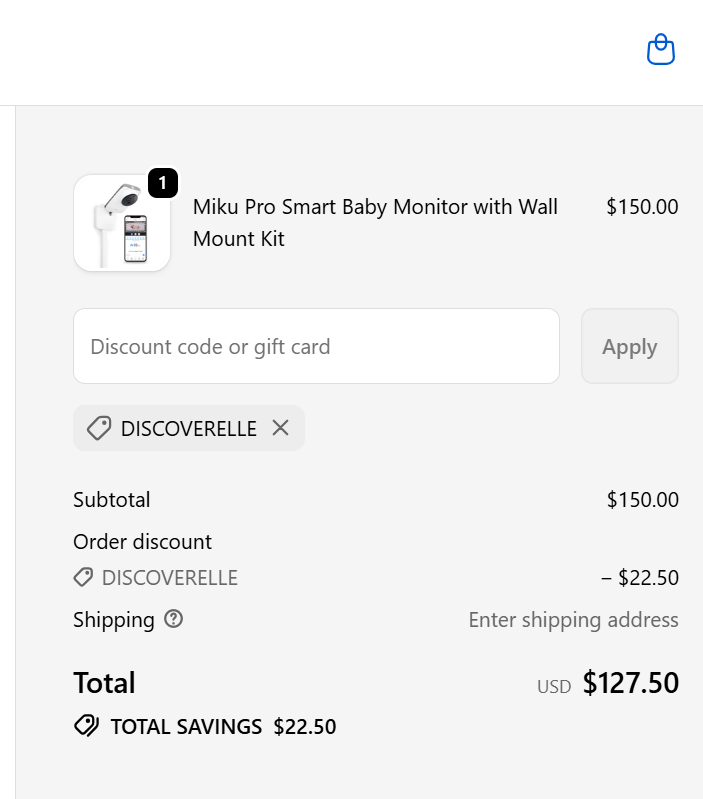The width and height of the screenshot is (703, 799).
Task: Click the minus $22.50 order discount amount
Action: point(640,577)
